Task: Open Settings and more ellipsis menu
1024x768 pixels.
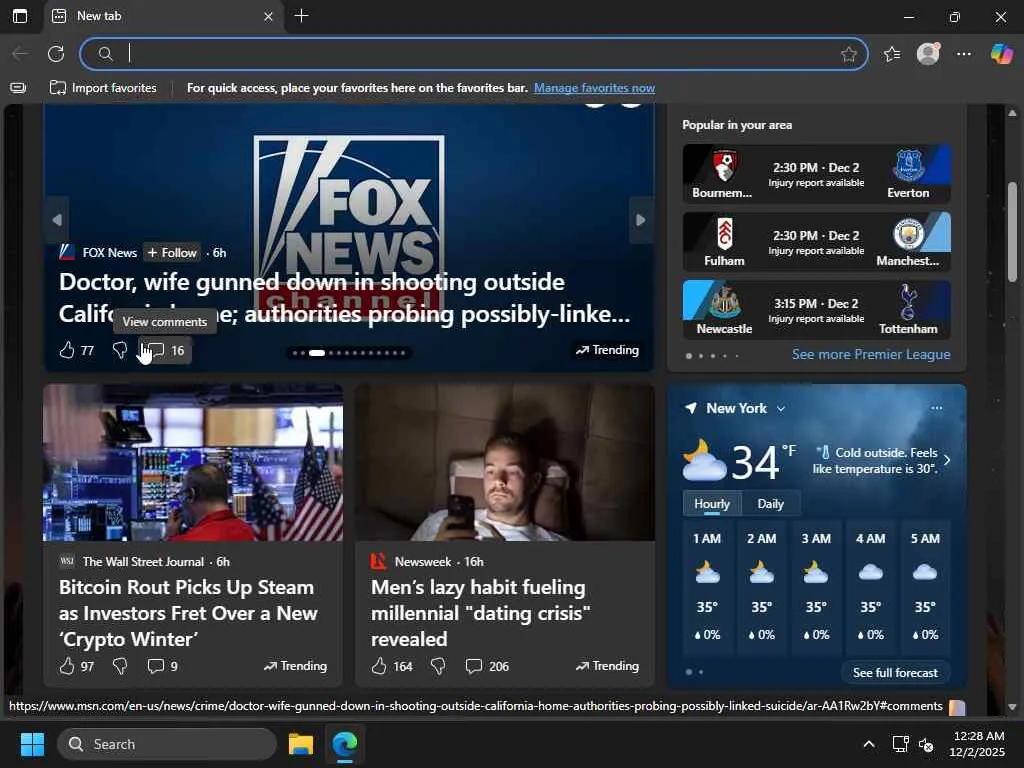Action: (964, 54)
